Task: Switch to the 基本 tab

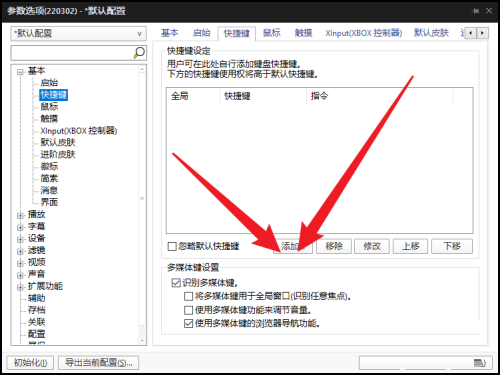Action: (170, 33)
